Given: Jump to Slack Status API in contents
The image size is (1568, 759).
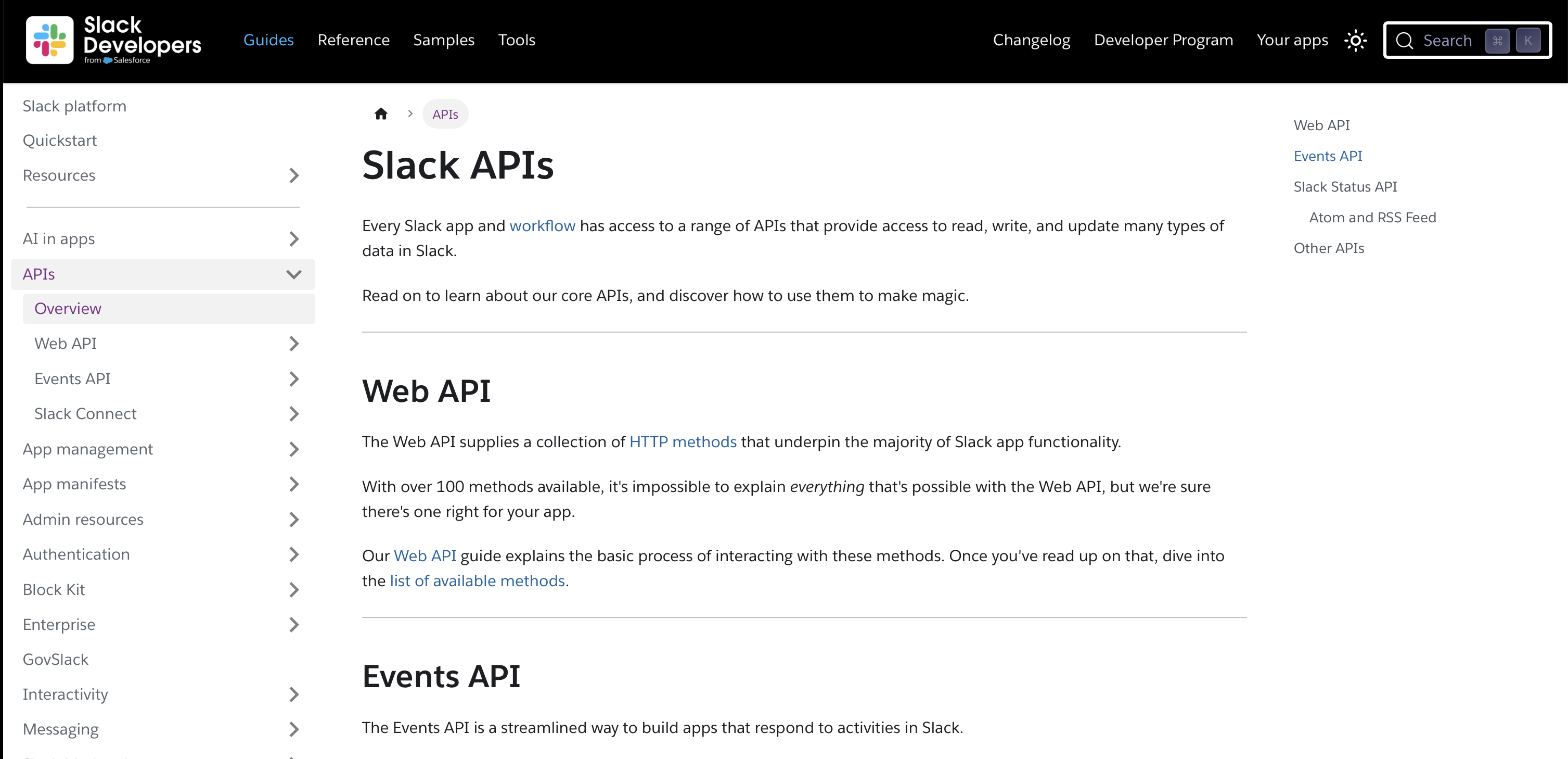Looking at the screenshot, I should 1345,186.
